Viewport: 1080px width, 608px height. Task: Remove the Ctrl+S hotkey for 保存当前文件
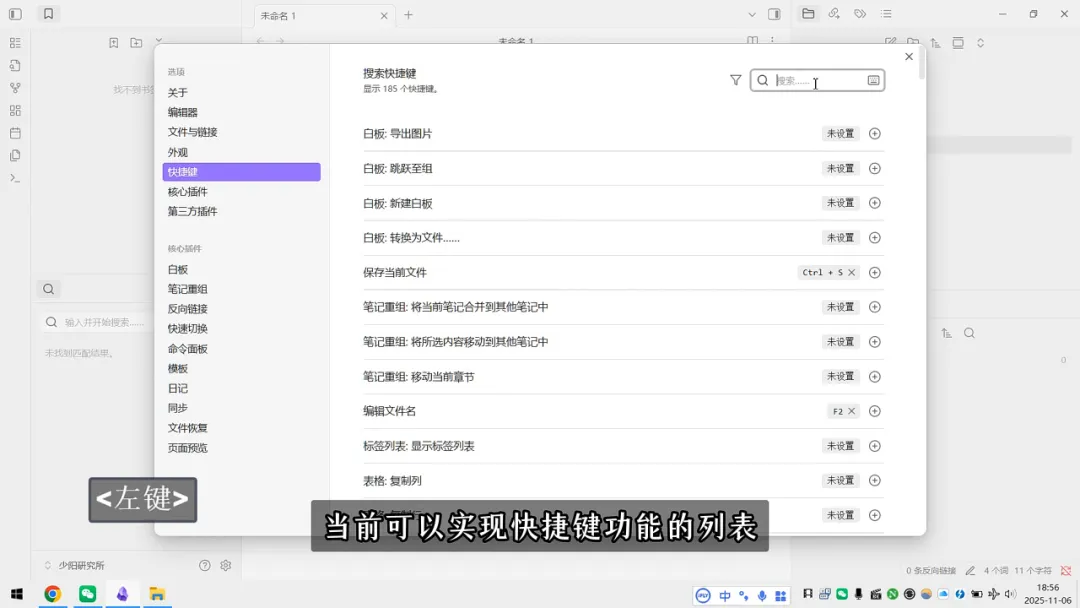[851, 272]
